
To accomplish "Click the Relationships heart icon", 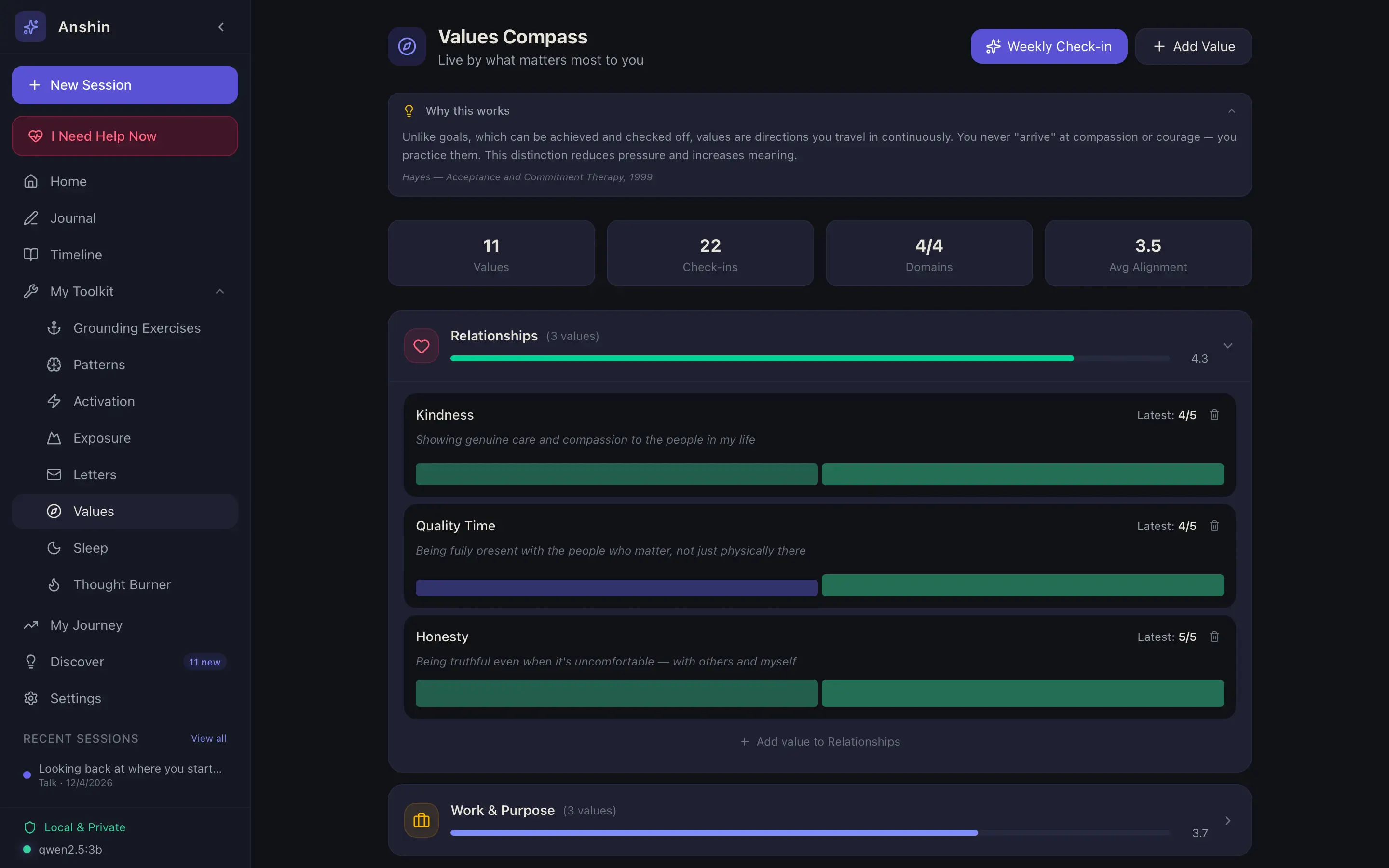I will coord(422,346).
